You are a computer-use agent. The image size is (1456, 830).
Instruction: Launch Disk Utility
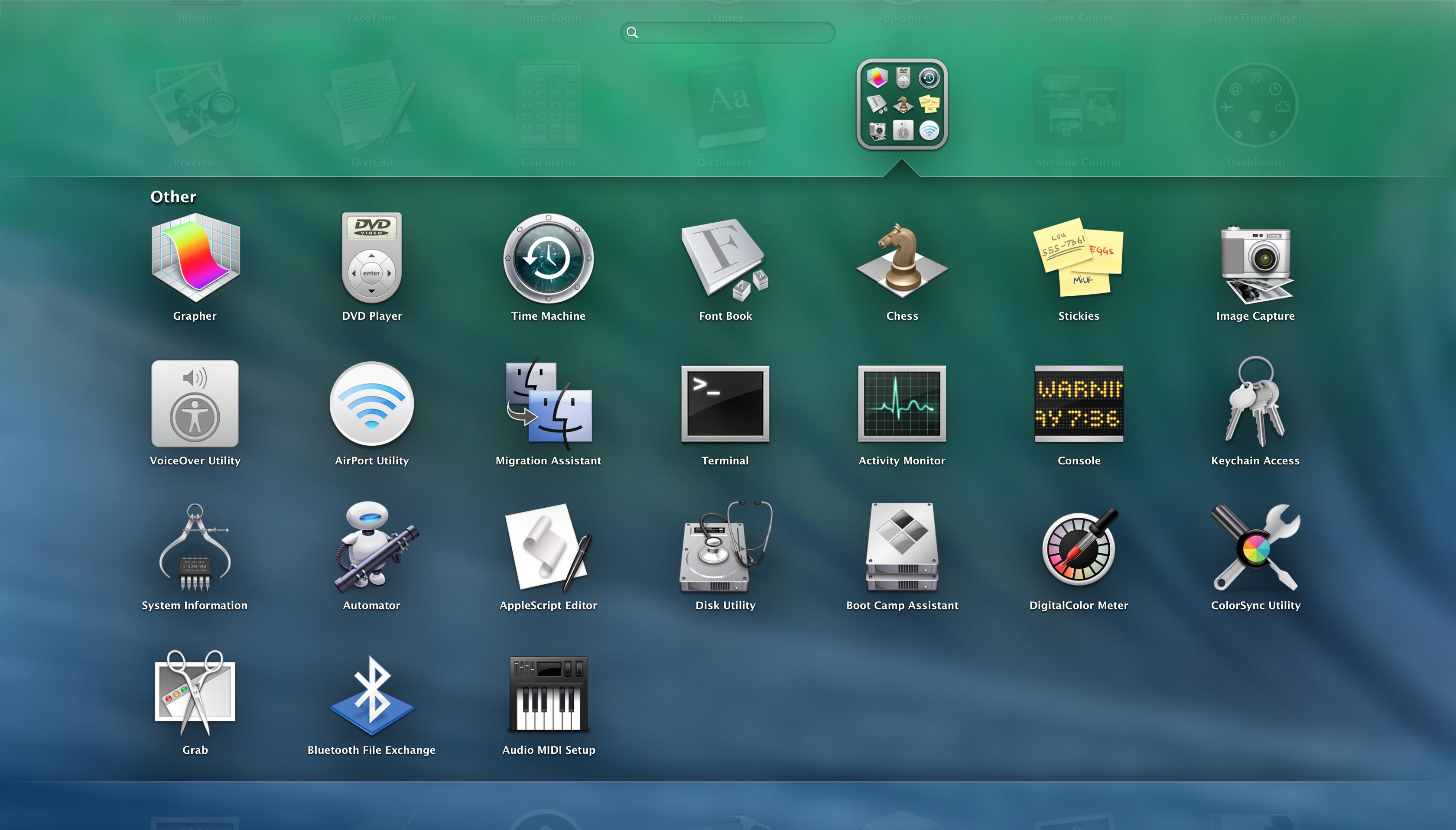(x=725, y=548)
